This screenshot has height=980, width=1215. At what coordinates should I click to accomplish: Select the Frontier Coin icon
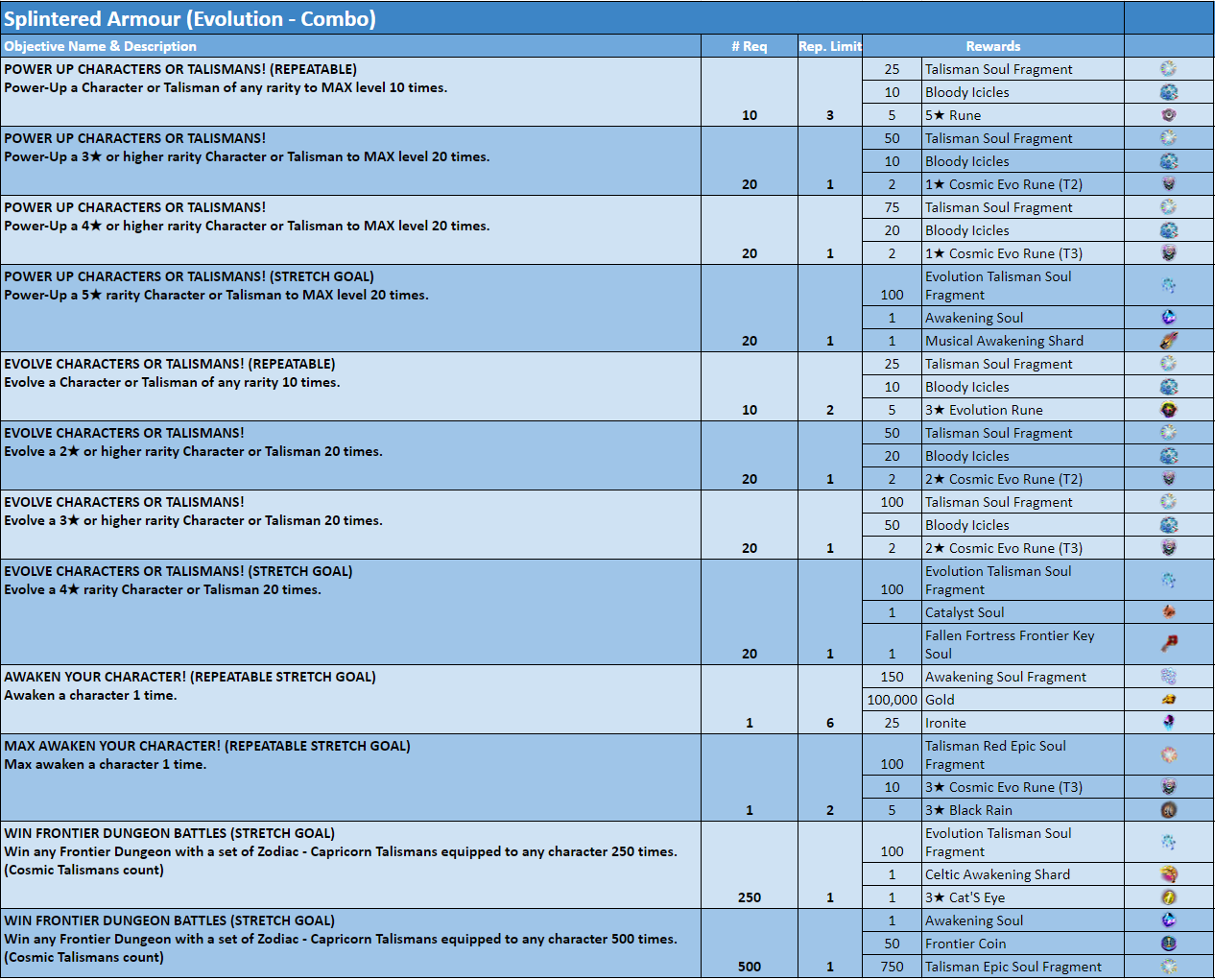pyautogui.click(x=1168, y=944)
